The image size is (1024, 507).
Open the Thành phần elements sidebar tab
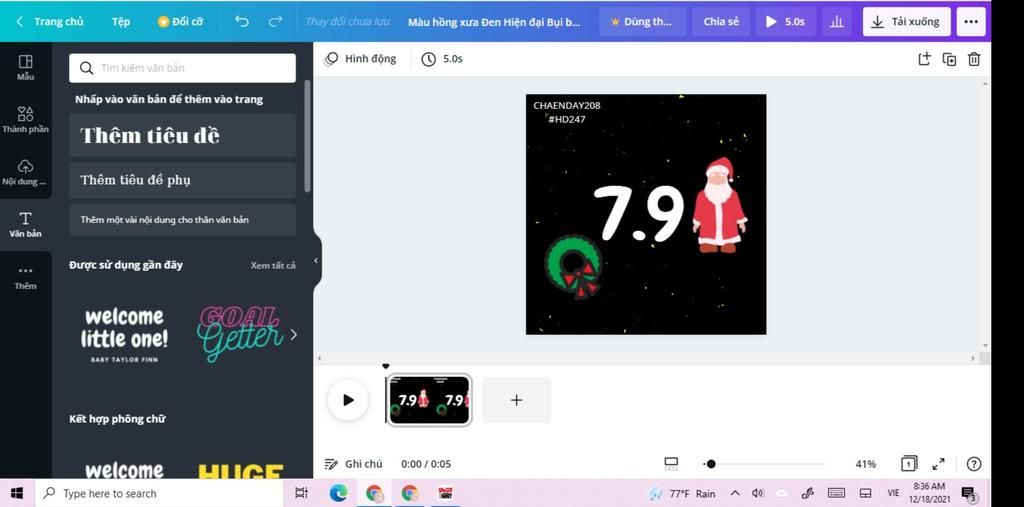click(25, 120)
